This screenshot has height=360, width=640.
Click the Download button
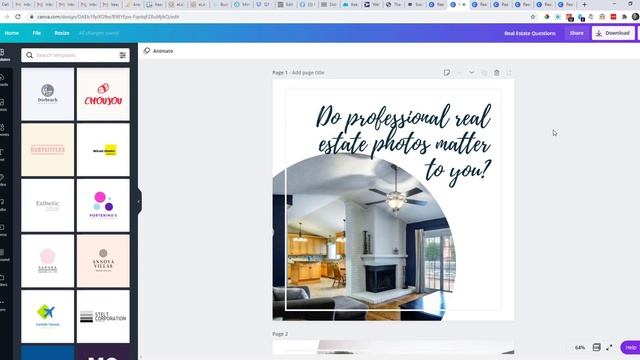613,33
